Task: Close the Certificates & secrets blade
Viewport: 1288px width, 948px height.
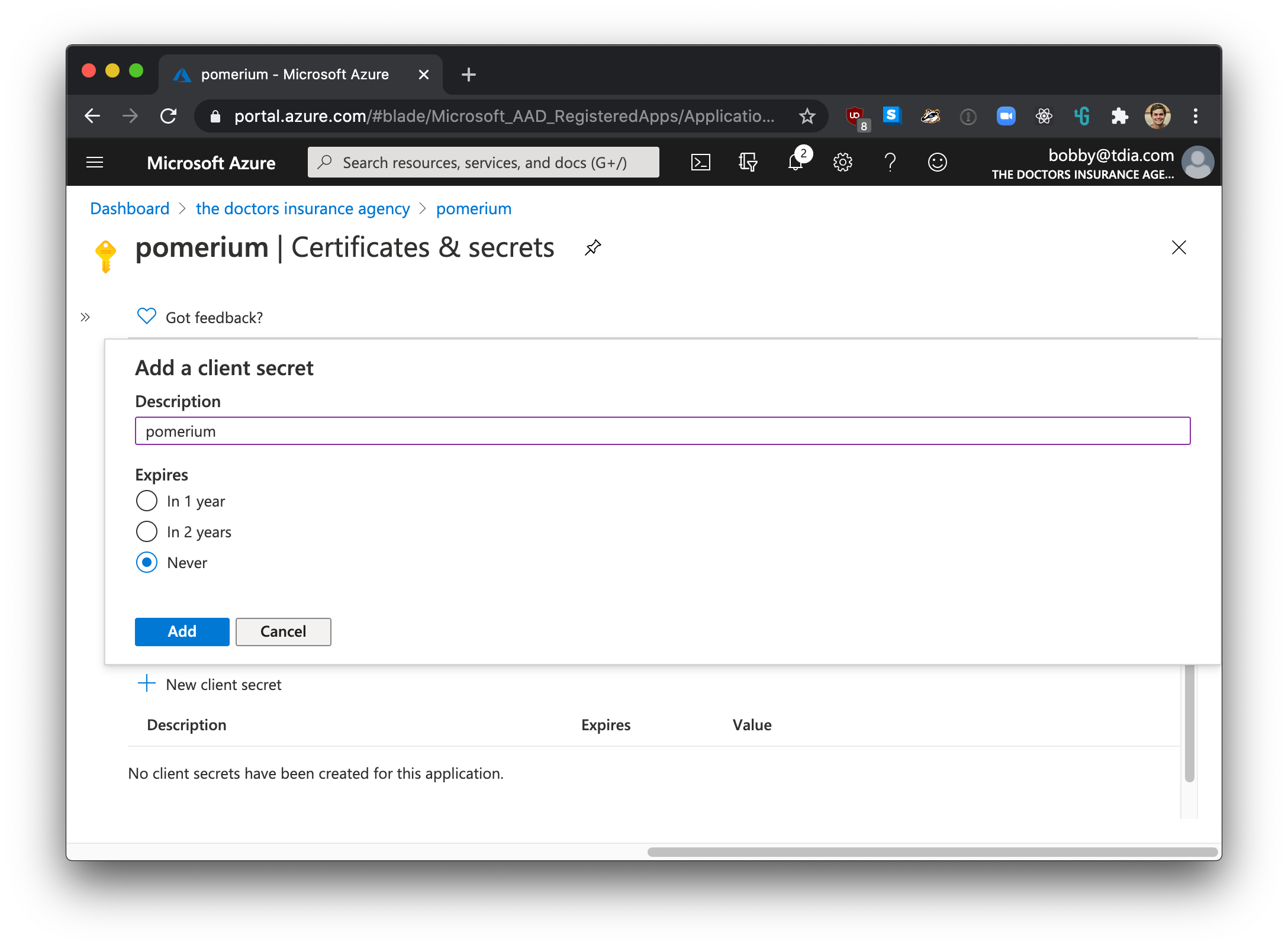Action: pos(1179,247)
